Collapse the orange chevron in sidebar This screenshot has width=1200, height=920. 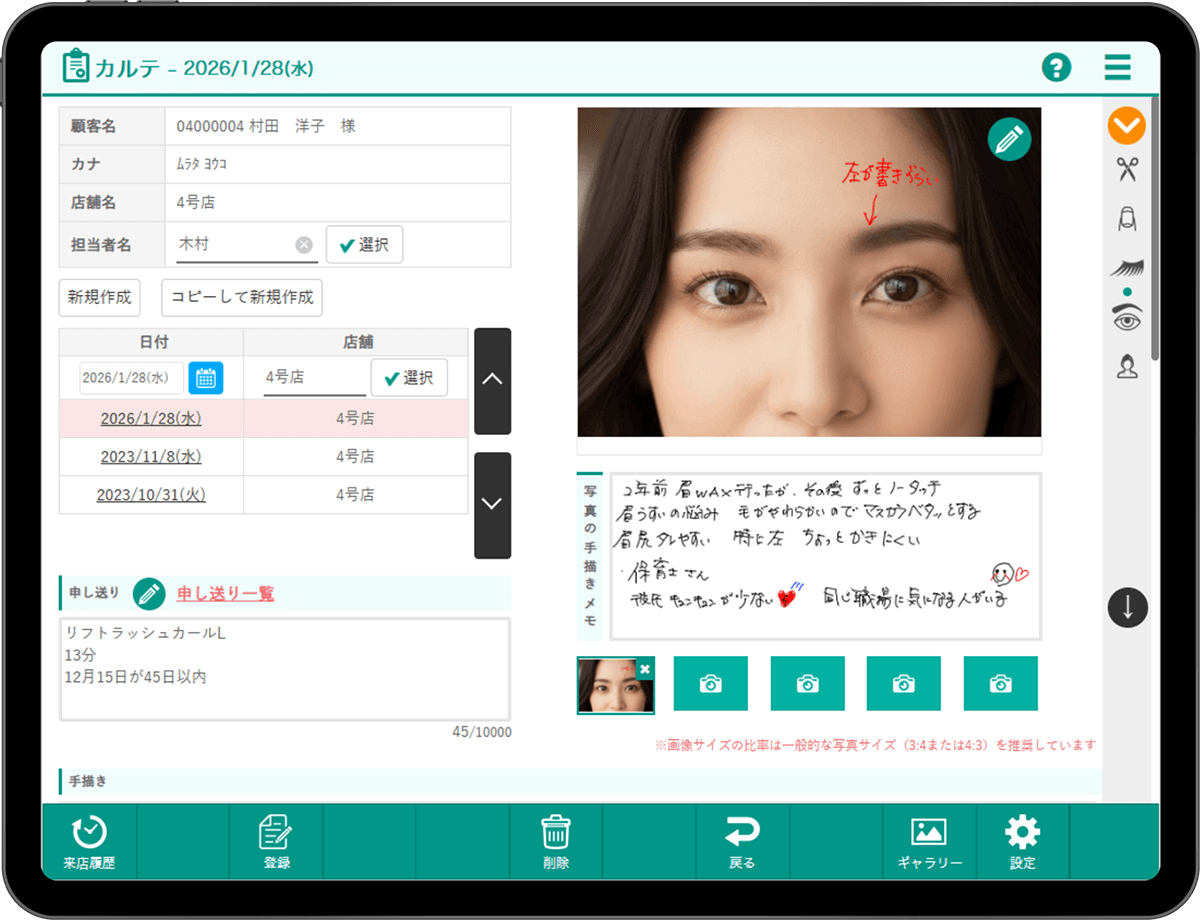coord(1127,125)
